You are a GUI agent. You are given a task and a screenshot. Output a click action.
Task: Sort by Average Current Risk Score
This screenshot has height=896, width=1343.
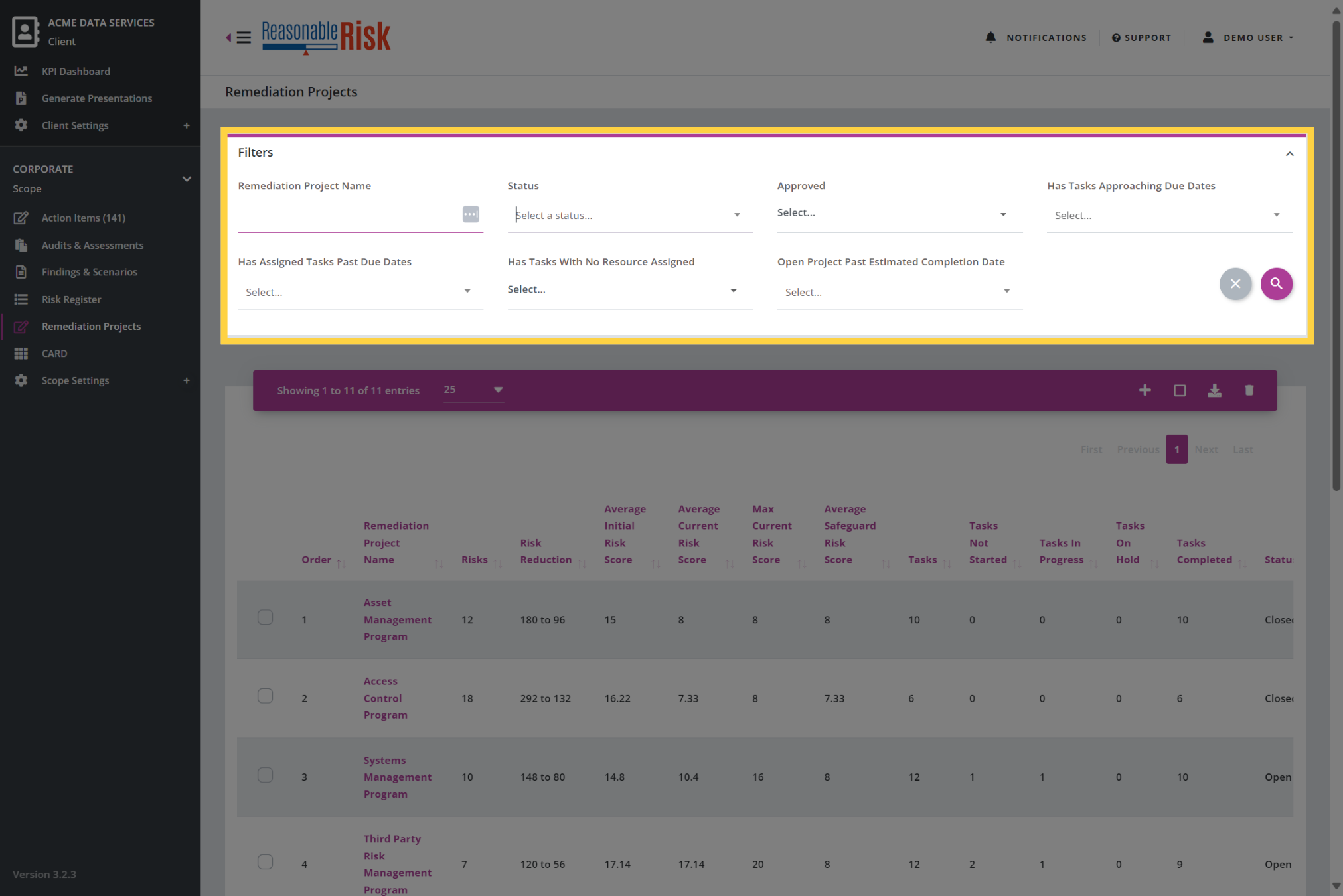pos(705,534)
